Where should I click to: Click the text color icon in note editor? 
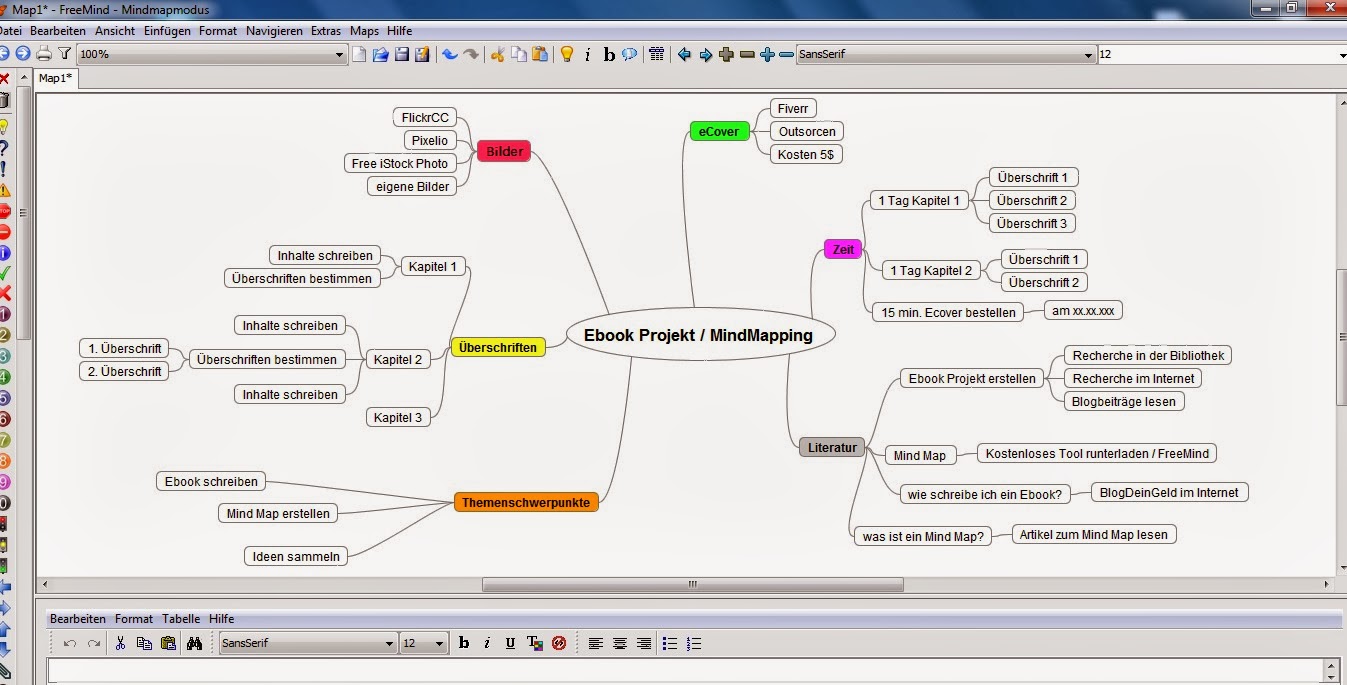pos(535,643)
